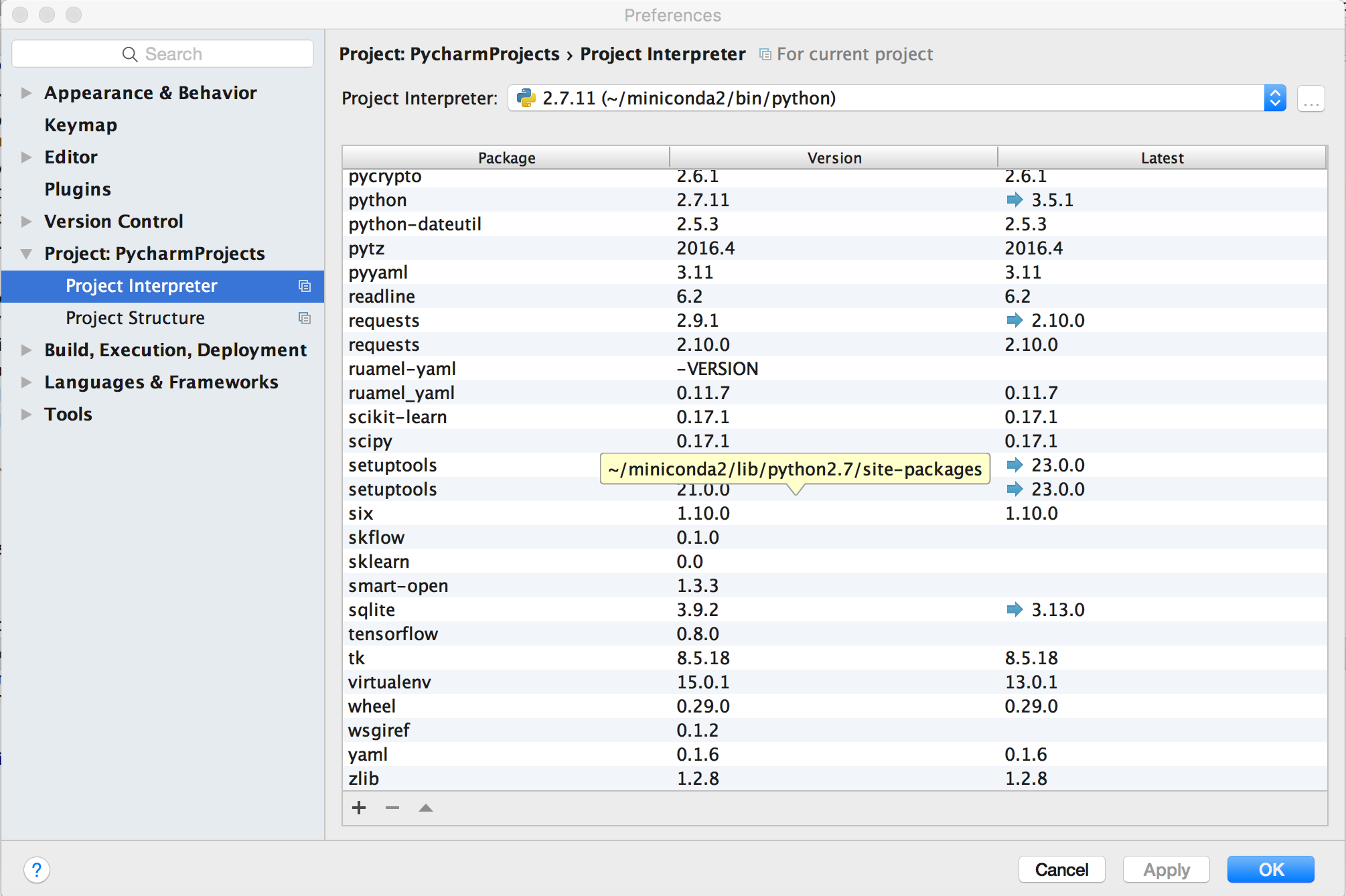Click the ellipsis button beside interpreter field
The width and height of the screenshot is (1346, 896).
[1311, 99]
